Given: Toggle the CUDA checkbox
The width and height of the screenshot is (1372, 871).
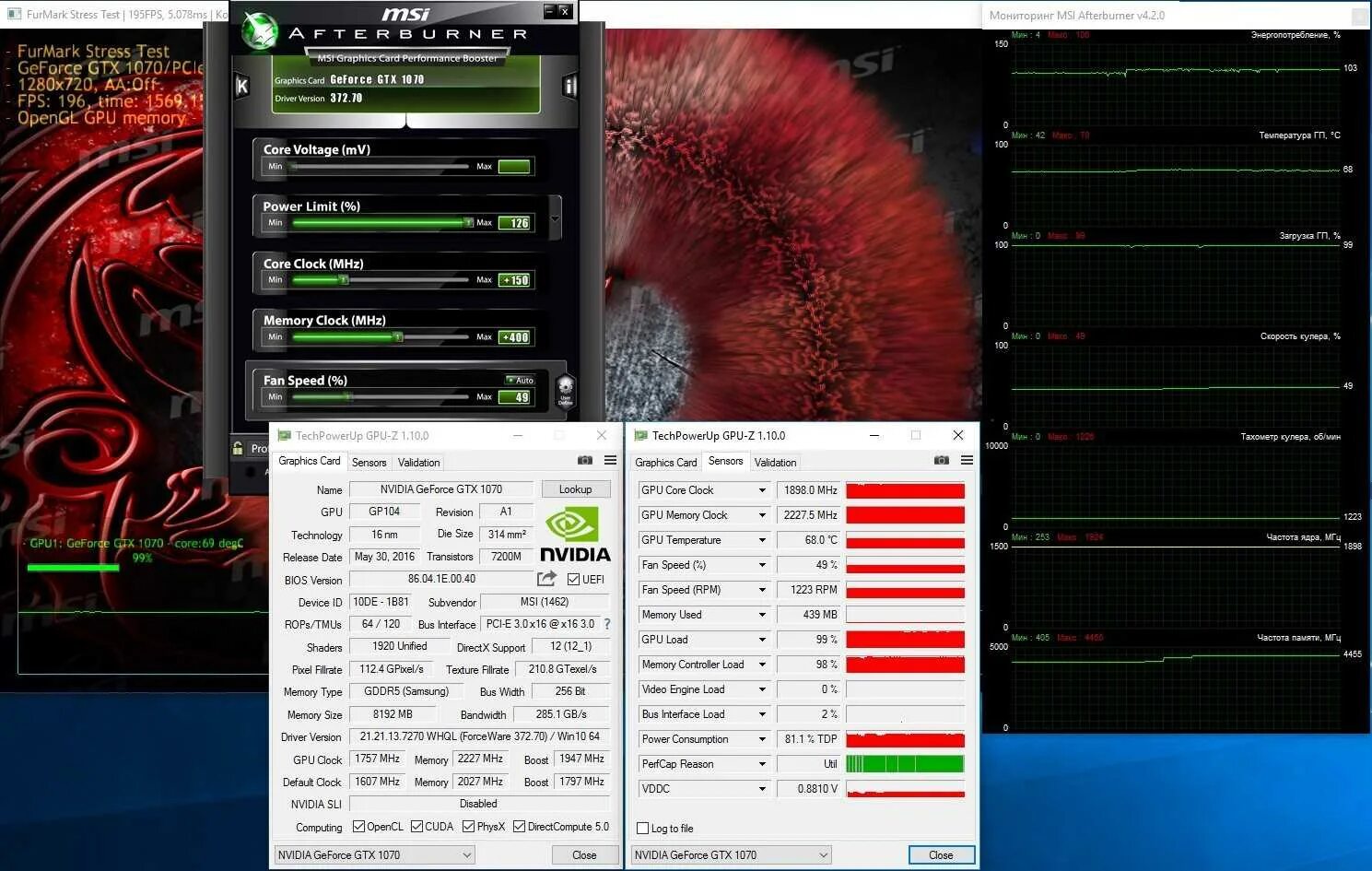Looking at the screenshot, I should [416, 827].
